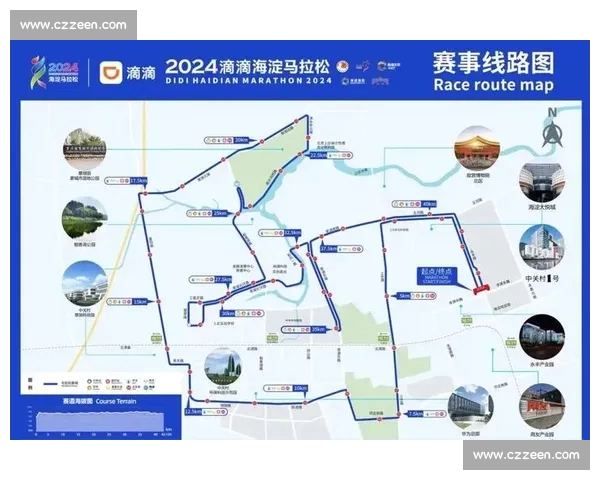This screenshot has height=480, width=600.
Task: Click the dark blue route line legend sample
Action: (x=51, y=383)
